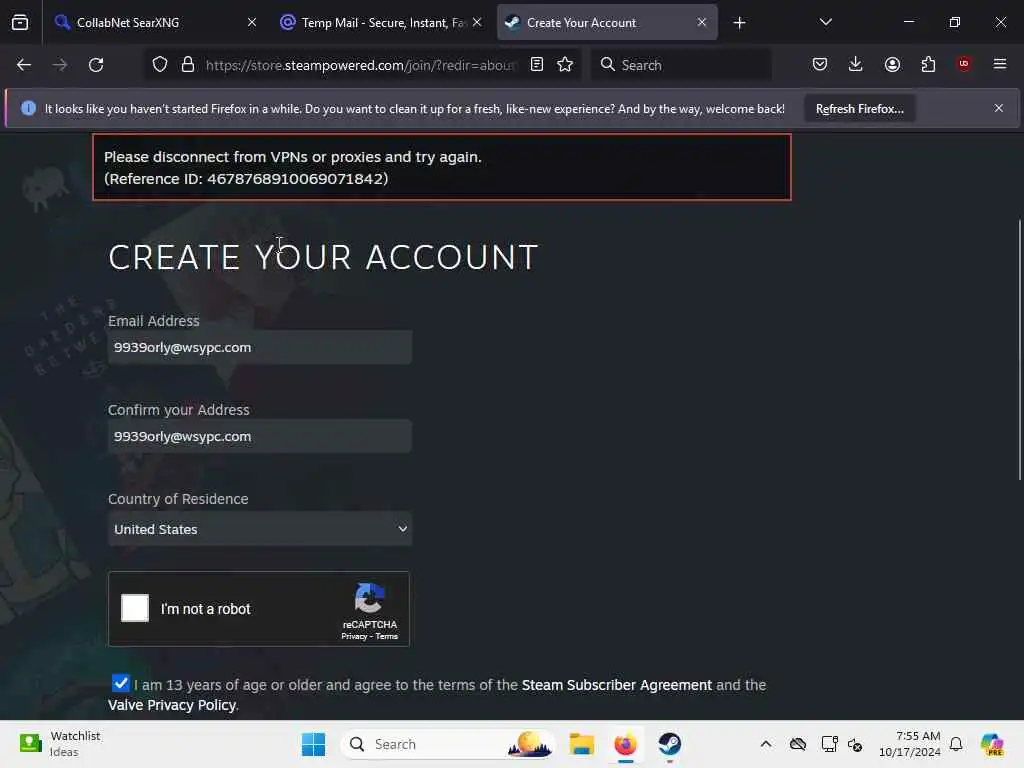This screenshot has height=768, width=1024.
Task: Open Firefox downloads panel
Action: [856, 64]
